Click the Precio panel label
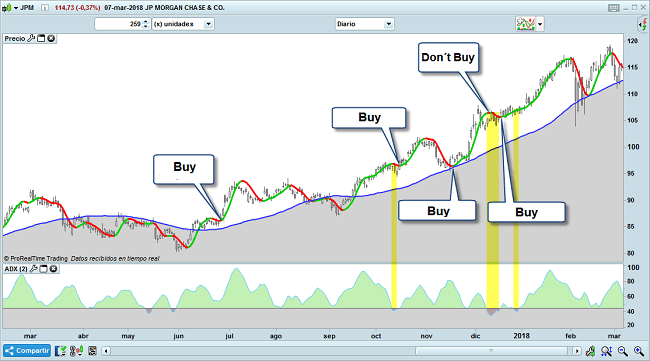The width and height of the screenshot is (650, 361). click(x=15, y=39)
